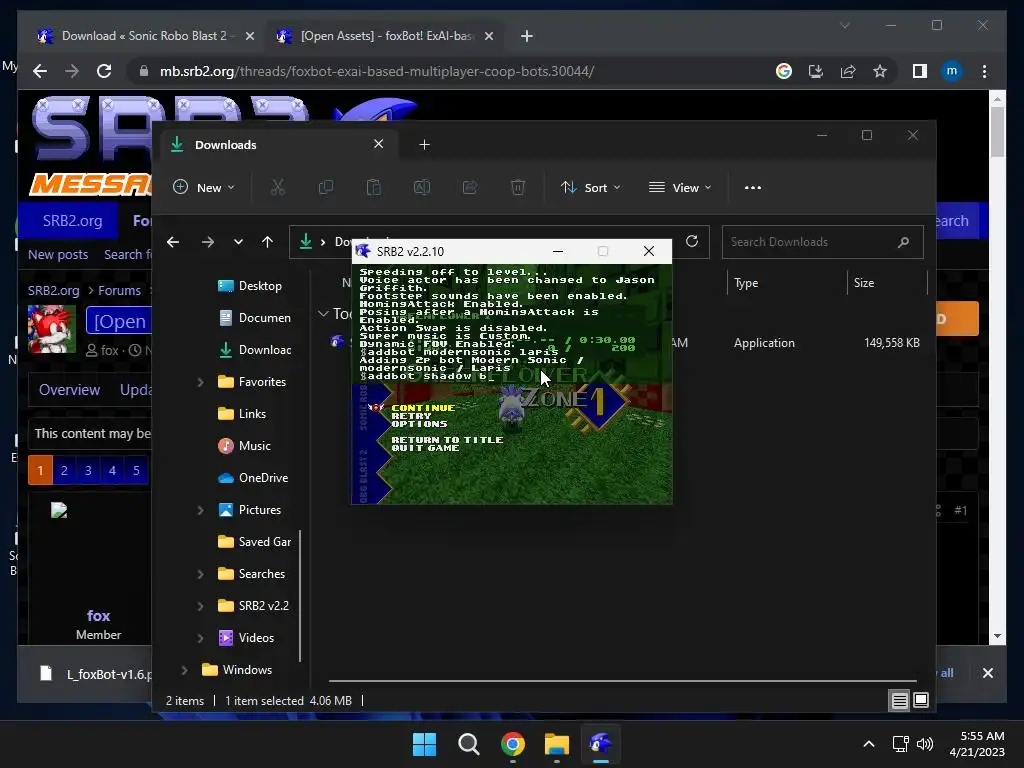The width and height of the screenshot is (1024, 768).
Task: Add a new File Explorer tab
Action: pos(424,145)
